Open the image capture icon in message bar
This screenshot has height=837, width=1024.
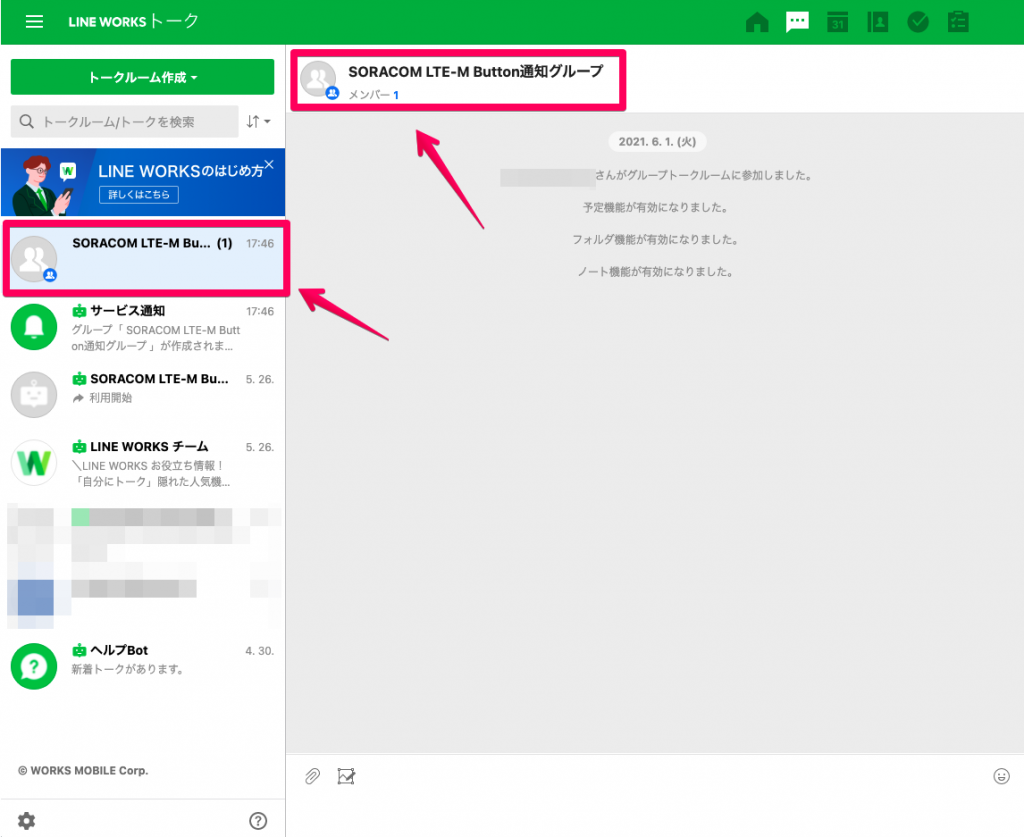pos(346,776)
